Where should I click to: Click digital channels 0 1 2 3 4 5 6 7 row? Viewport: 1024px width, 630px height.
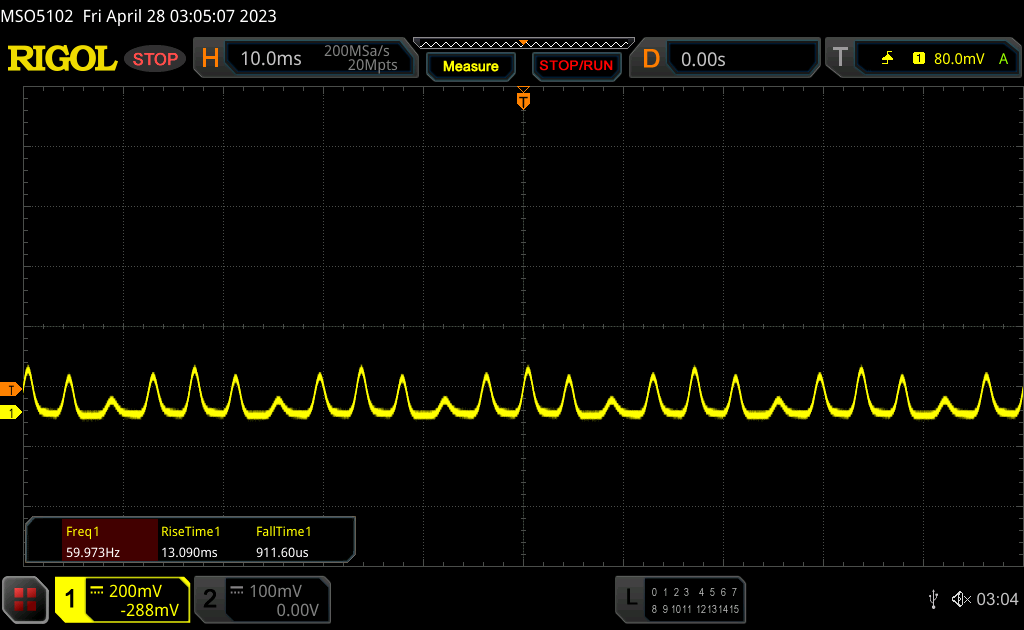(694, 592)
